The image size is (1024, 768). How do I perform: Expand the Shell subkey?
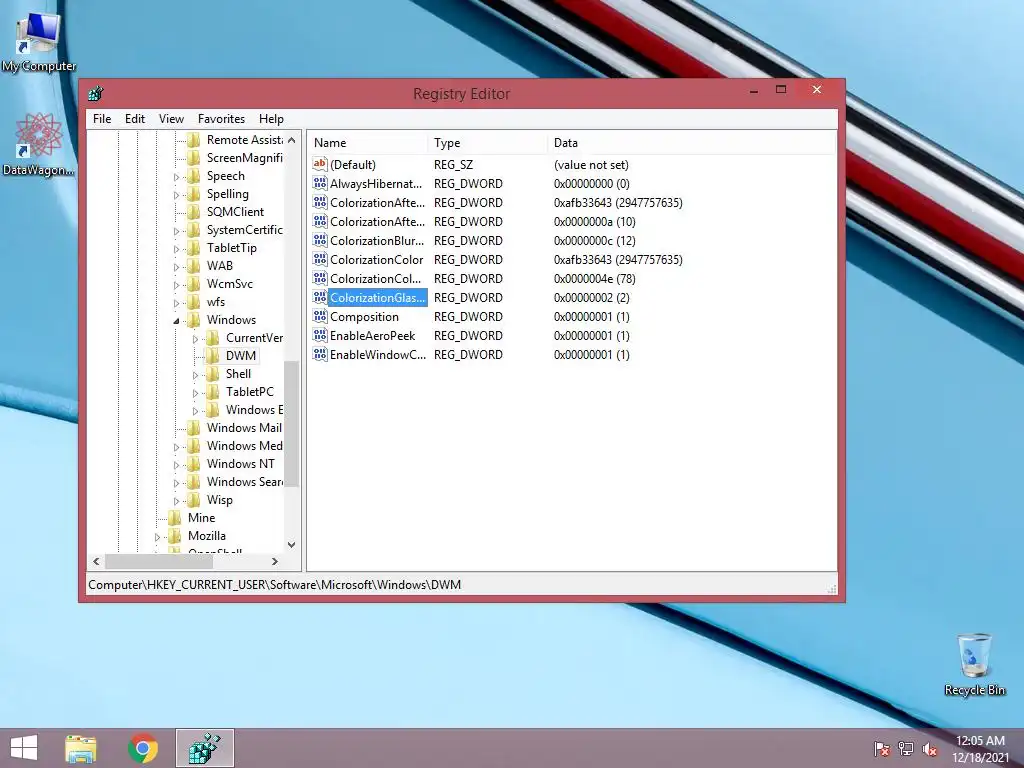(x=195, y=375)
